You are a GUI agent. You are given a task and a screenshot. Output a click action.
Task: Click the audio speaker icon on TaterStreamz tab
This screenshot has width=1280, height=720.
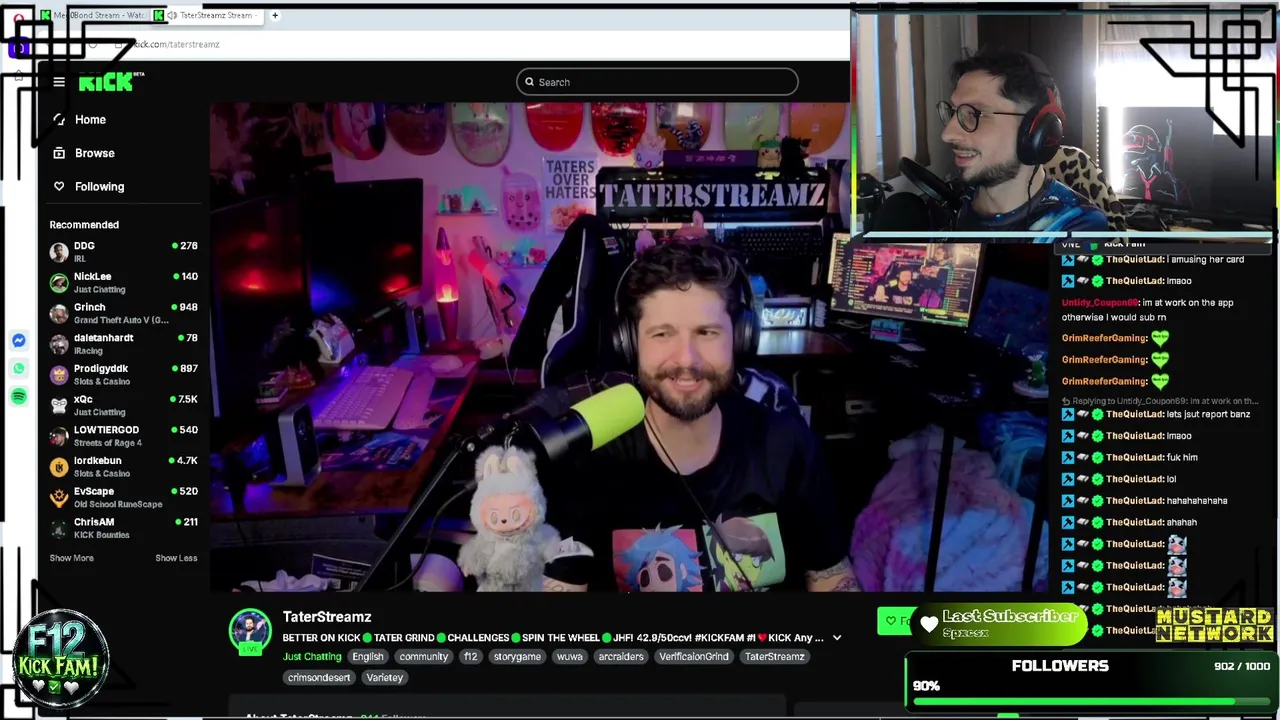172,16
